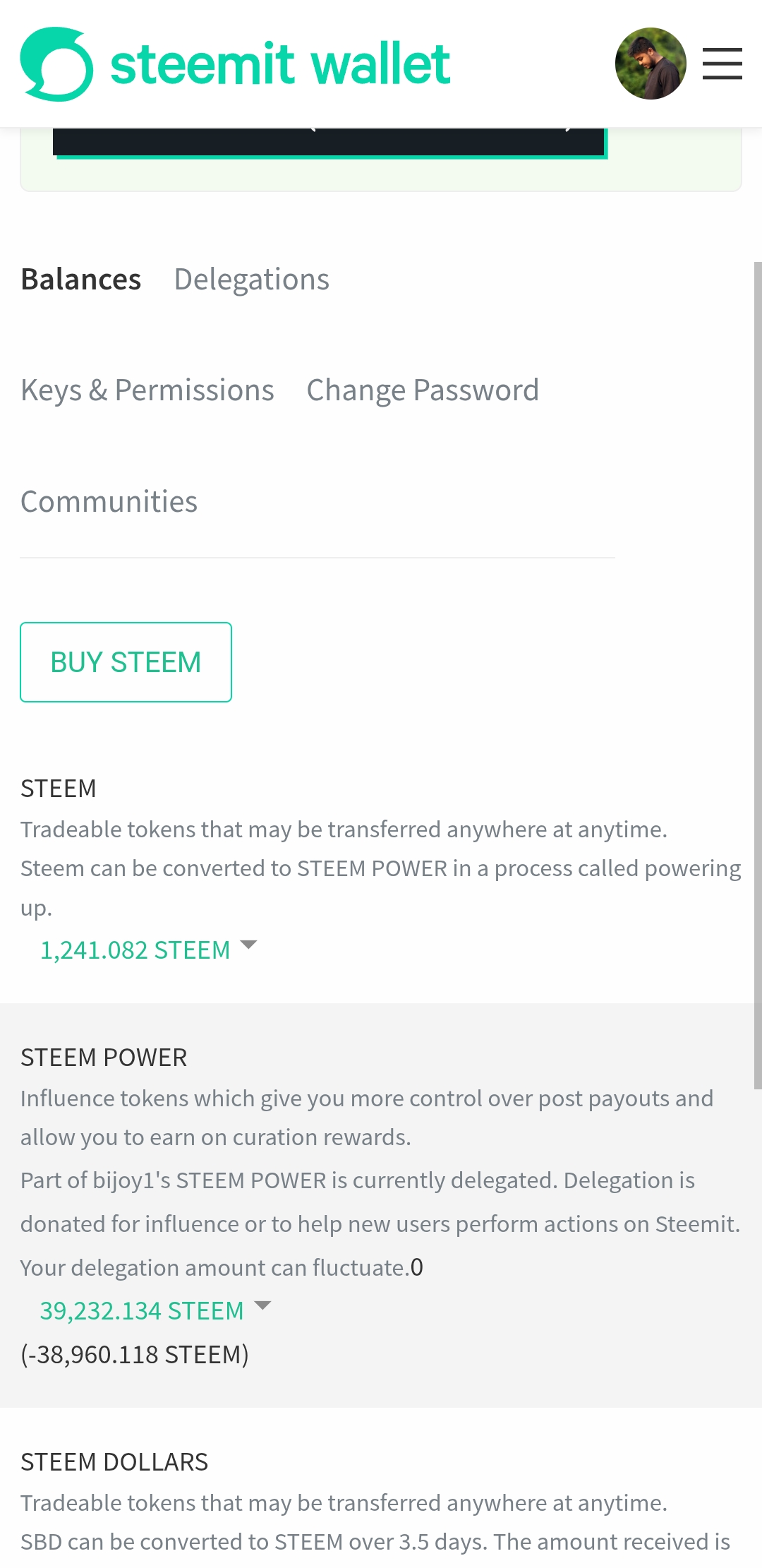Click the BUY STEEM button
This screenshot has width=762, height=1568.
126,662
